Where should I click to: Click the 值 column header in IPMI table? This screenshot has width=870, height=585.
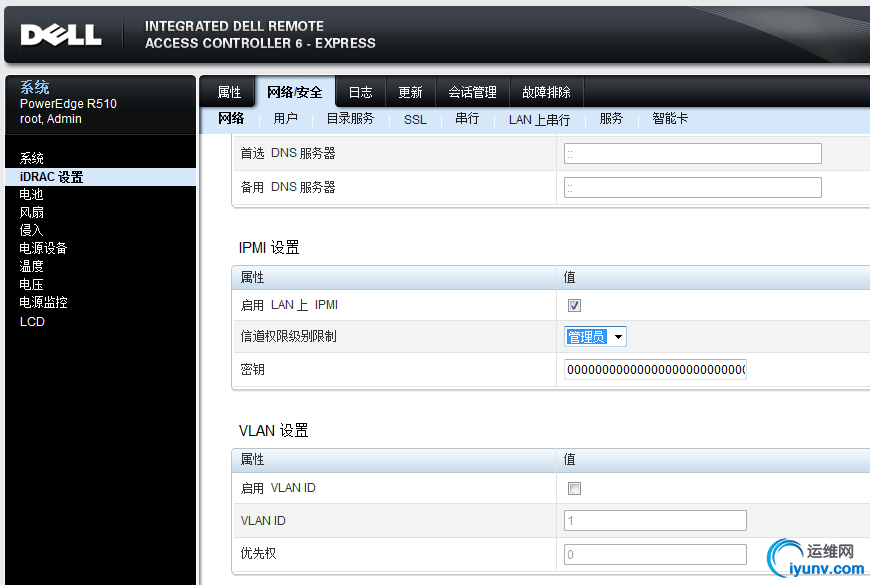[x=570, y=277]
